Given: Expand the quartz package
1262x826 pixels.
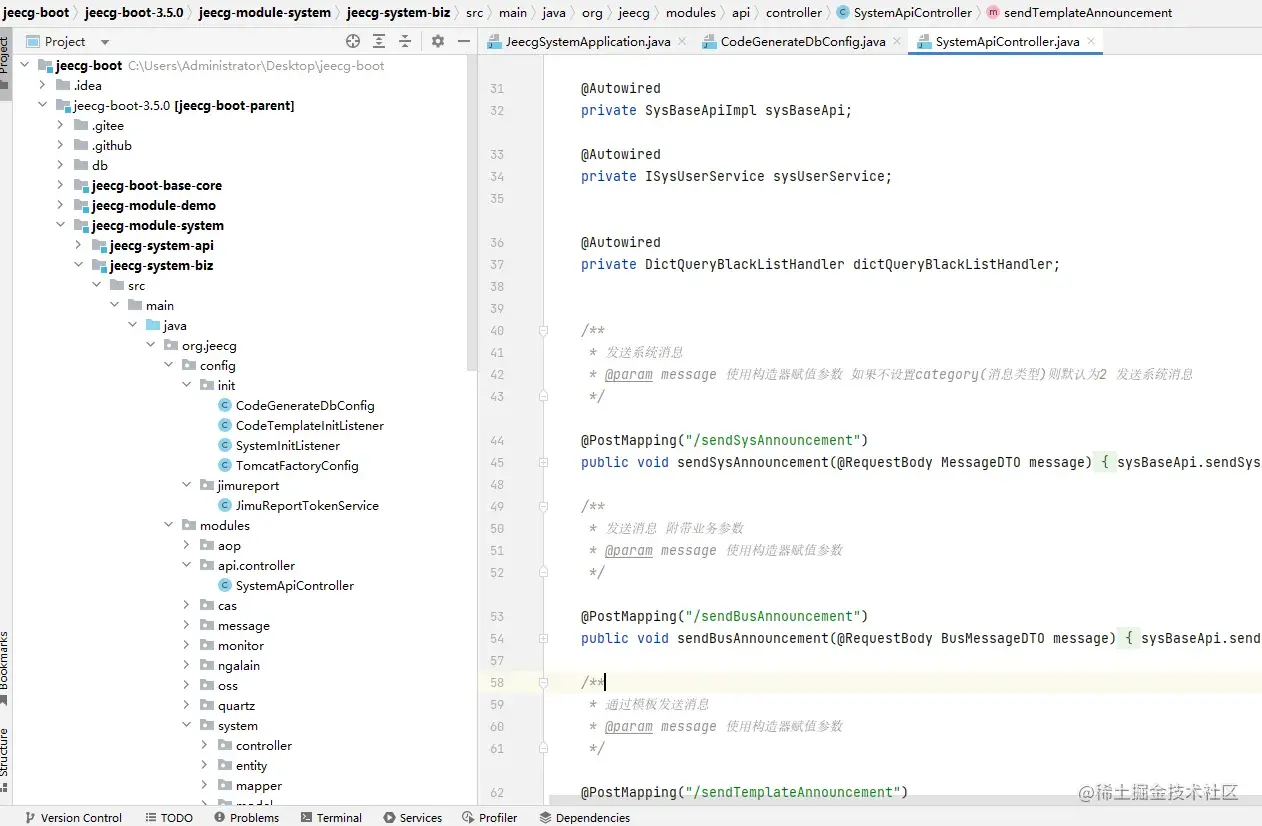Looking at the screenshot, I should [x=187, y=705].
